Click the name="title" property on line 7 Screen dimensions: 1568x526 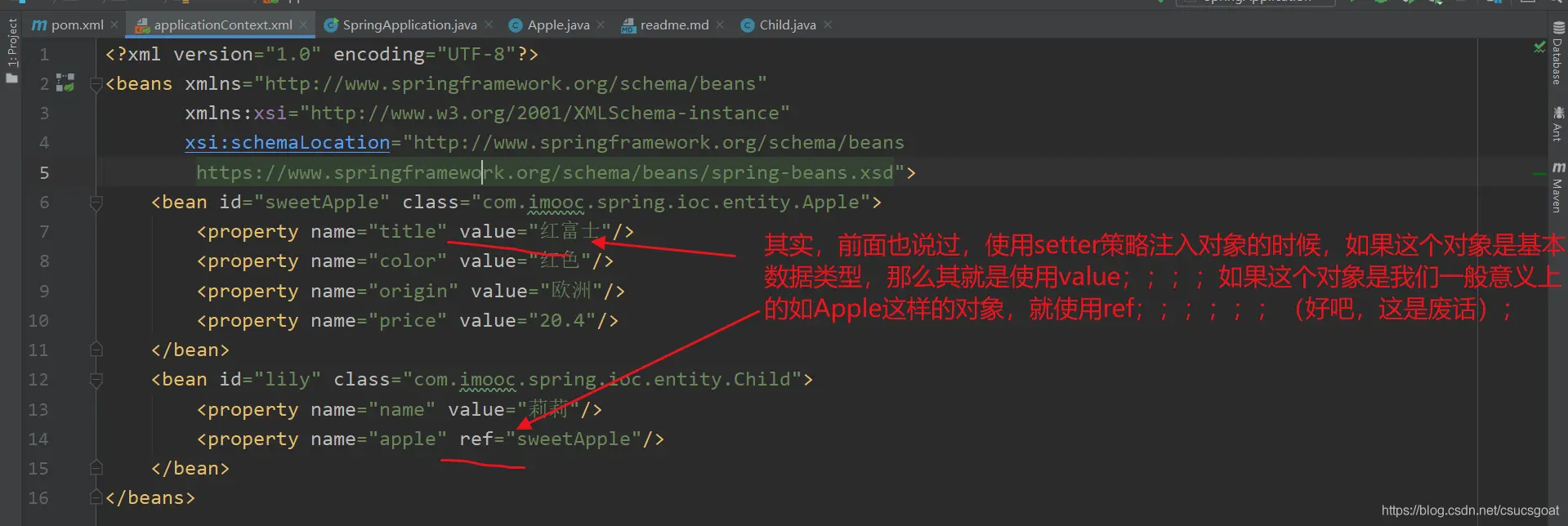[x=379, y=232]
